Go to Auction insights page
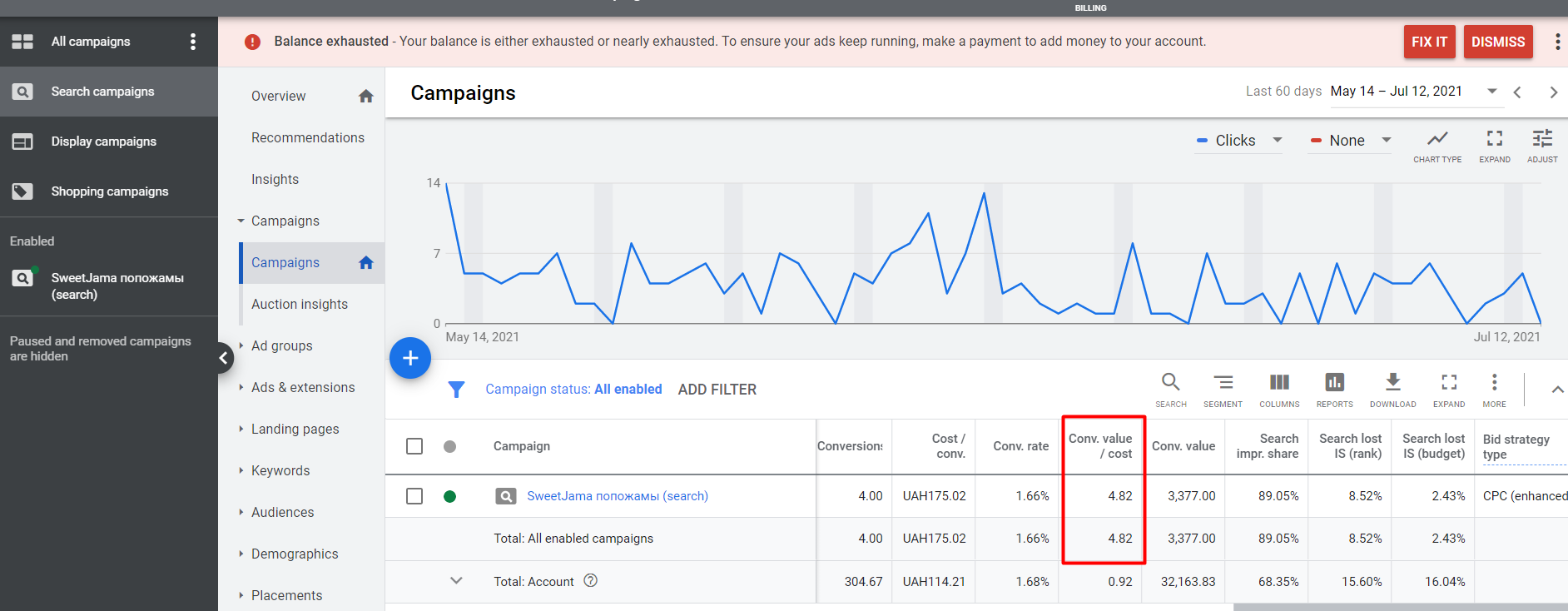 (x=300, y=305)
